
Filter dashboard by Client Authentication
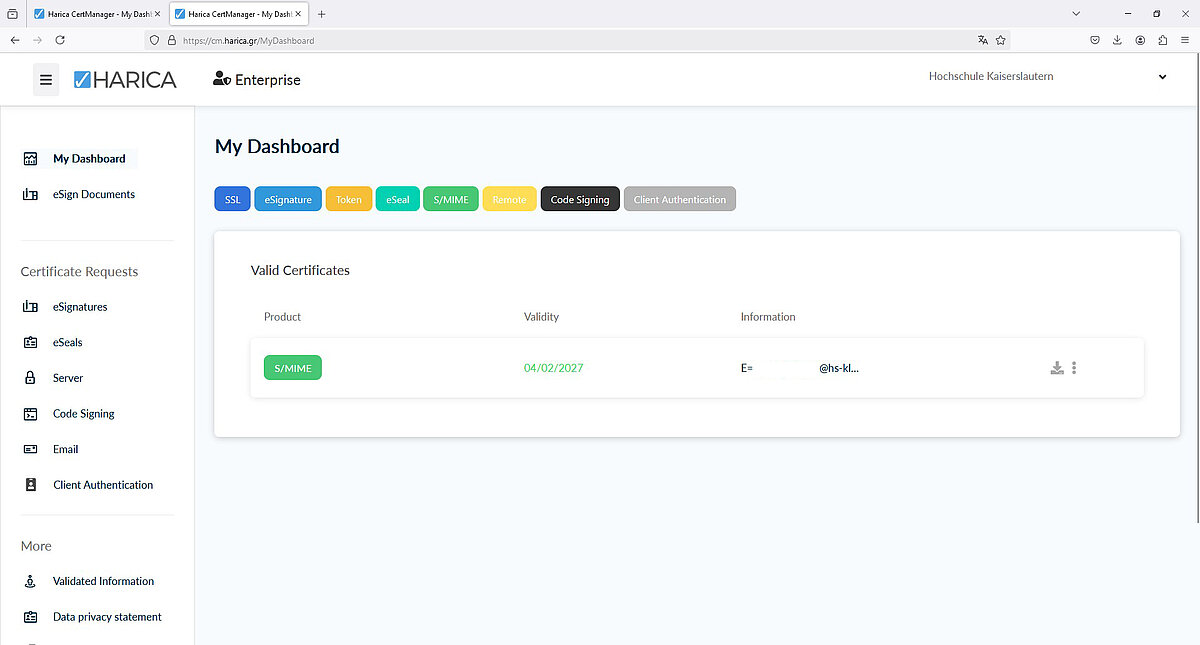point(680,199)
